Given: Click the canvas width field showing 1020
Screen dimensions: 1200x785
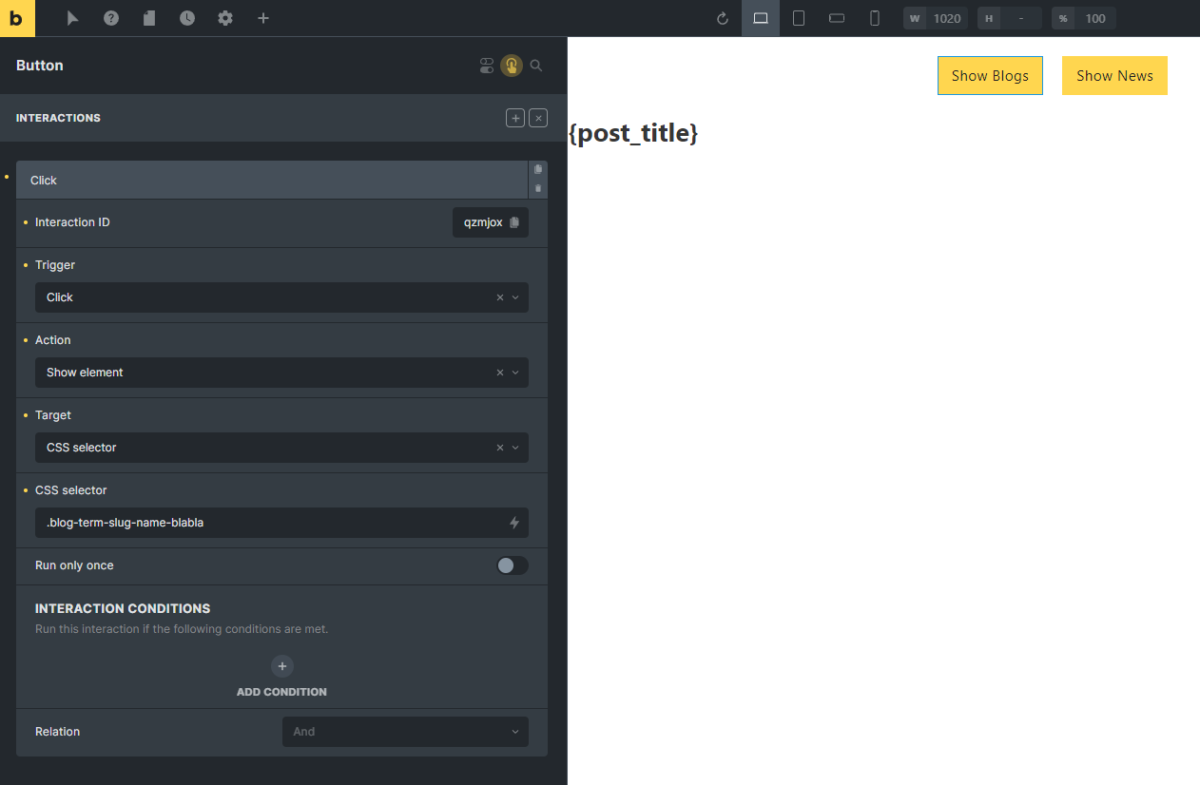Looking at the screenshot, I should click(x=946, y=18).
